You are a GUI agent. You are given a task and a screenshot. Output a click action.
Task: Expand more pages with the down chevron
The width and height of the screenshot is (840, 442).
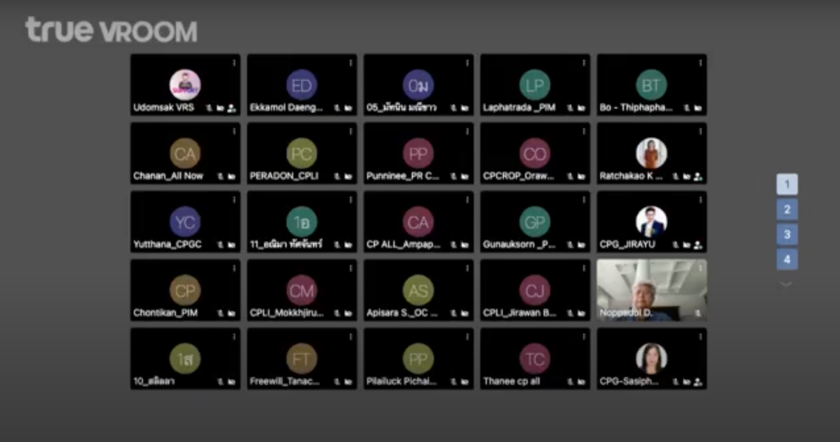point(787,284)
